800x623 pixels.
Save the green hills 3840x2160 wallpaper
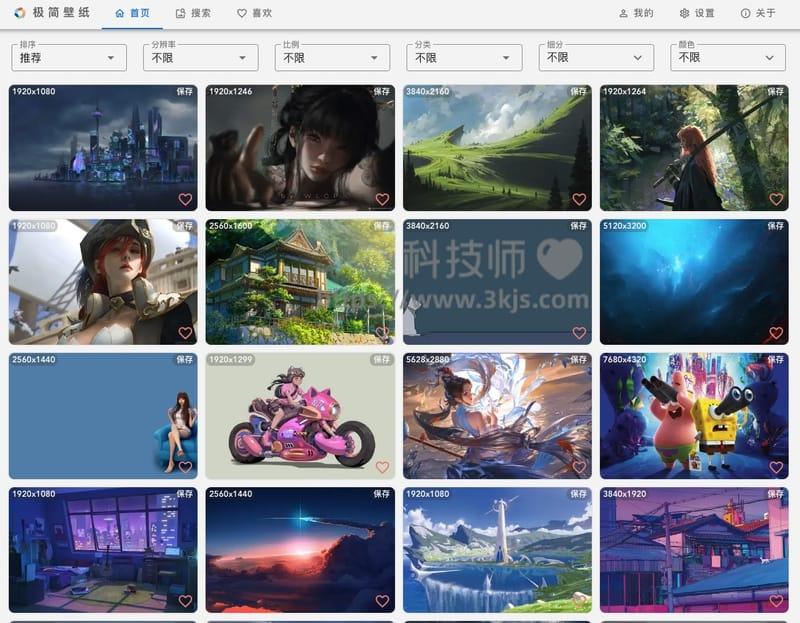click(579, 91)
